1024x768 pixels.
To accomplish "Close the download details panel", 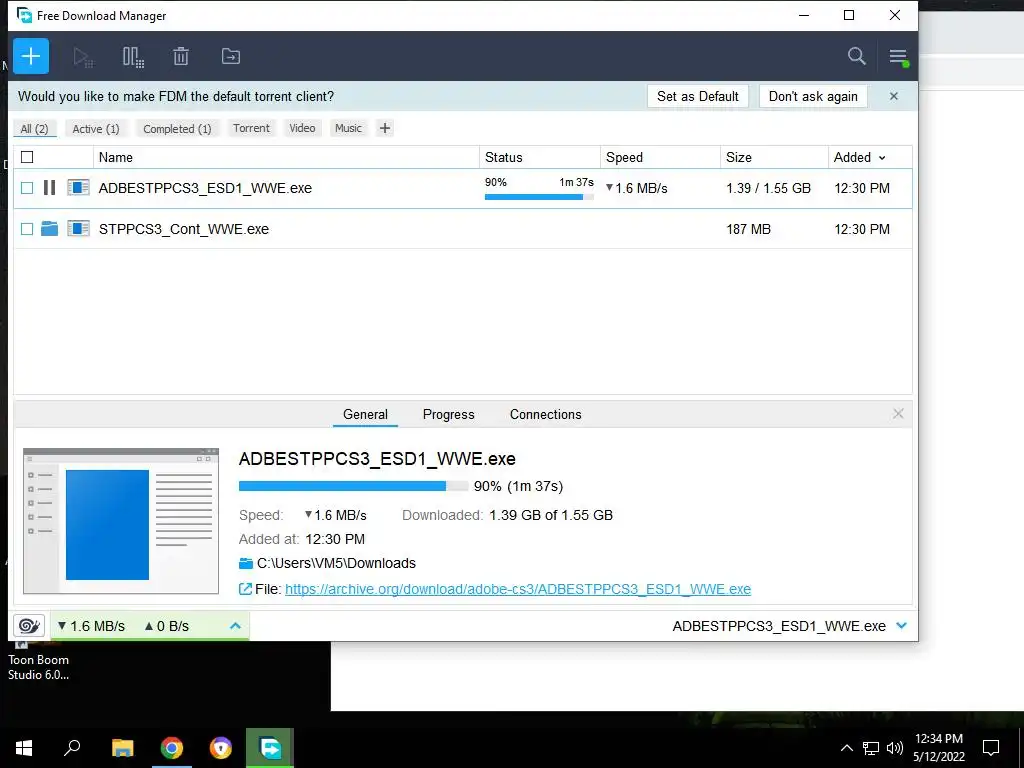I will coord(898,414).
